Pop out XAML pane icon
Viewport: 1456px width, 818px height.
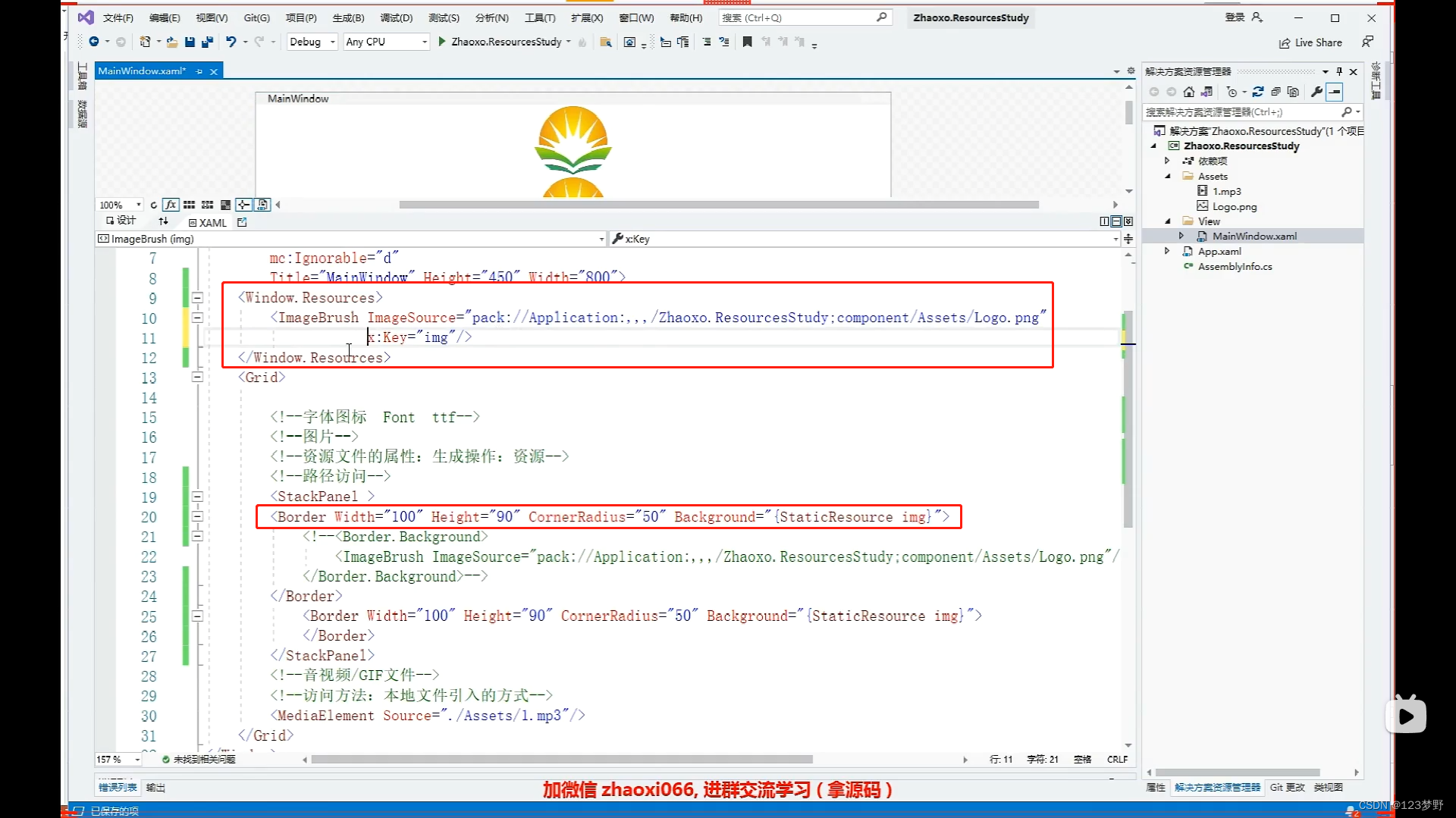tap(242, 223)
